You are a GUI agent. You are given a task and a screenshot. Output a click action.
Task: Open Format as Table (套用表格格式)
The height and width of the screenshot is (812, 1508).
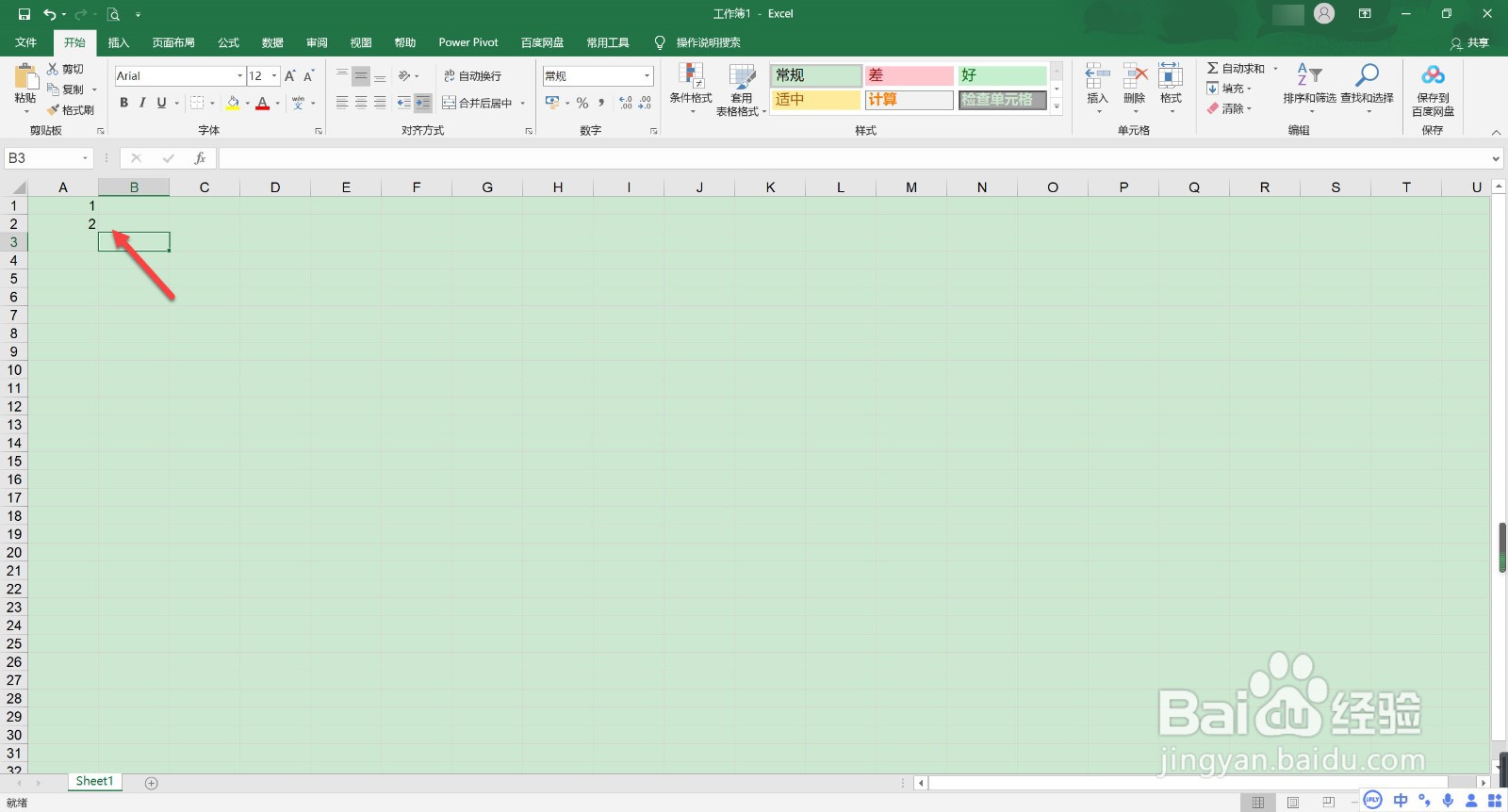tap(742, 89)
